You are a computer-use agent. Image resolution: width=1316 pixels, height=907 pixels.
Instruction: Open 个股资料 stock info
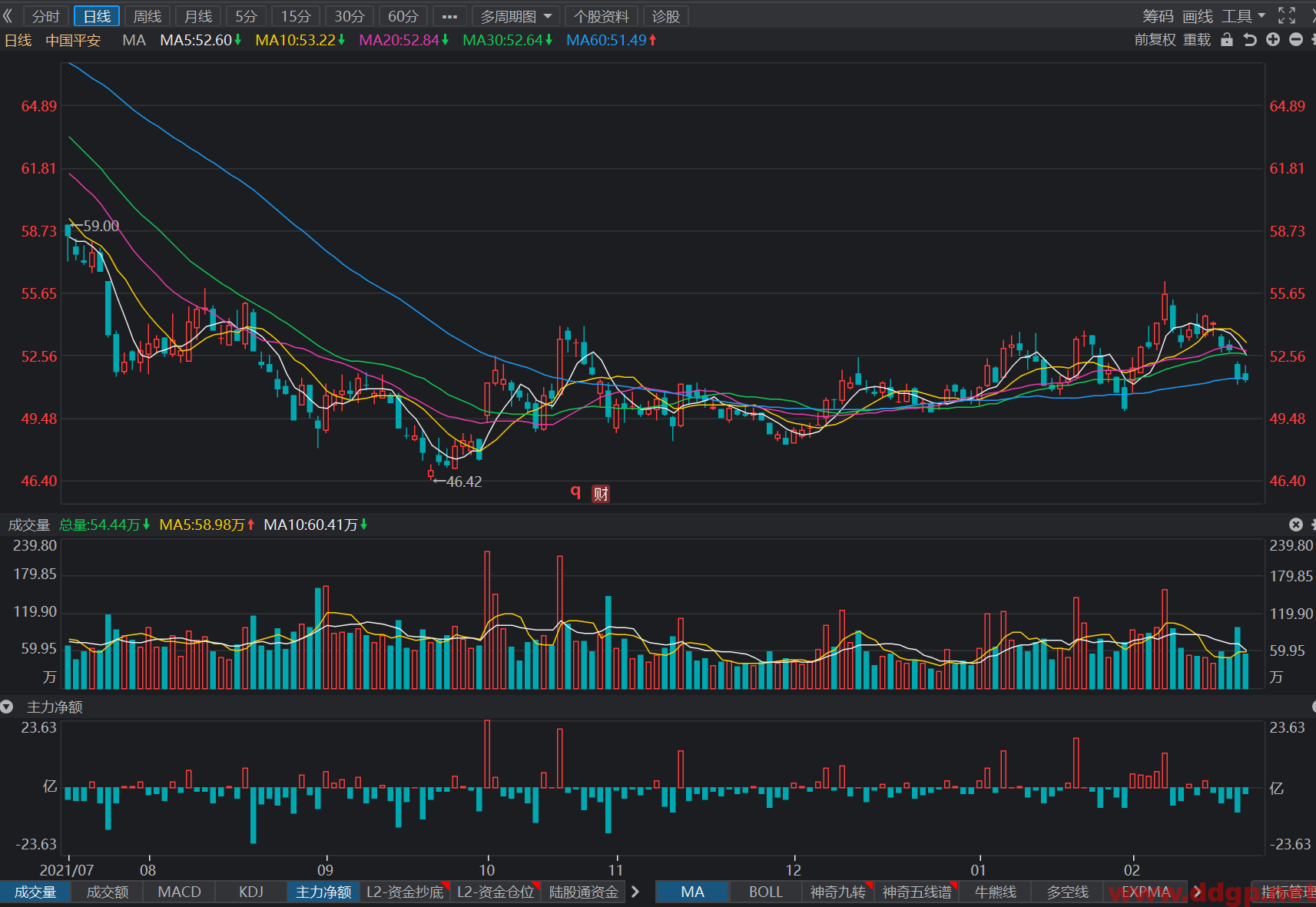point(602,16)
